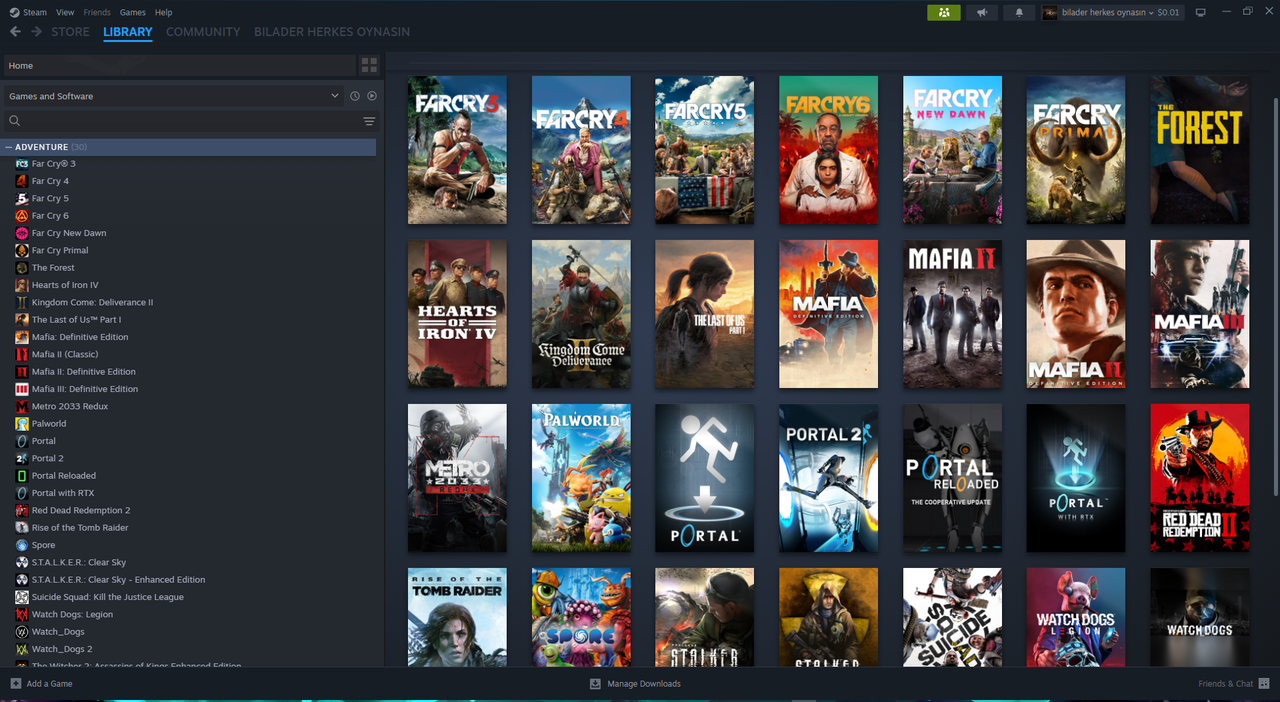
Task: Toggle grid collections view icon next to Home
Action: click(369, 65)
